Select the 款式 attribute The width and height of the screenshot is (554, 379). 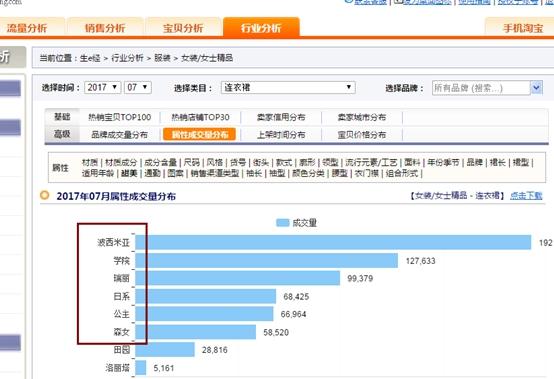point(284,162)
